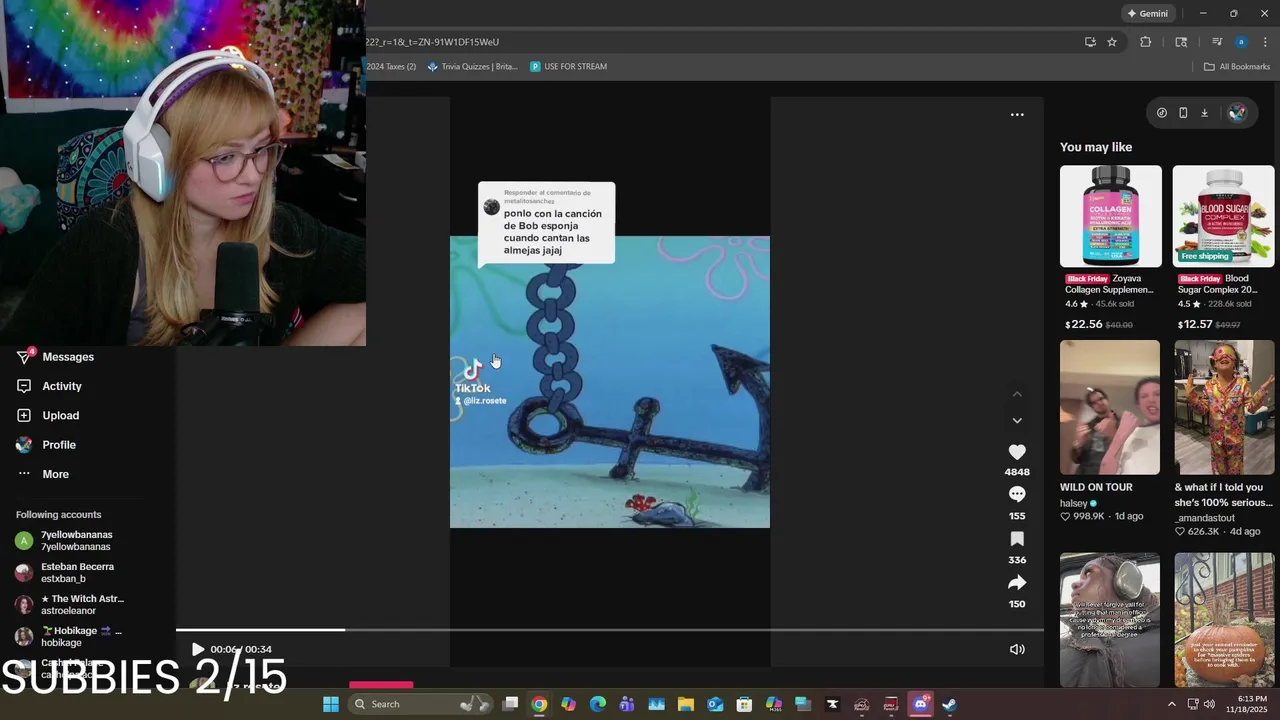
Task: Seek along the video progress bar
Action: pyautogui.click(x=609, y=630)
